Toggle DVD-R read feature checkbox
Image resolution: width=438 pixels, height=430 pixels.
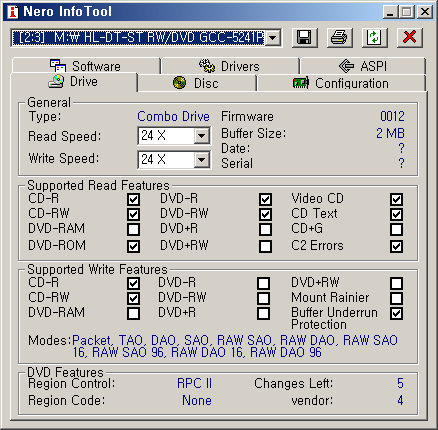tap(265, 199)
